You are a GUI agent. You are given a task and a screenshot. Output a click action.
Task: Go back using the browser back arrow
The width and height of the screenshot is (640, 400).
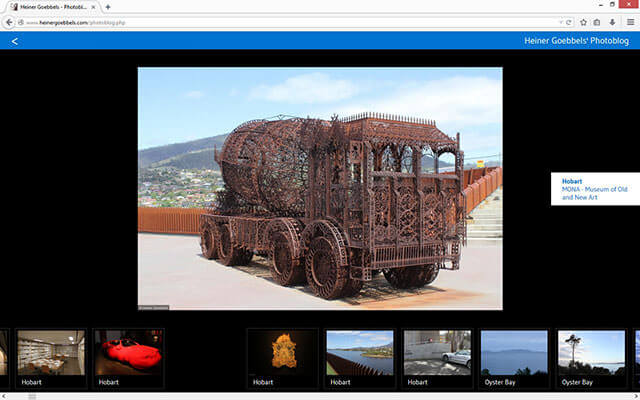coord(9,22)
